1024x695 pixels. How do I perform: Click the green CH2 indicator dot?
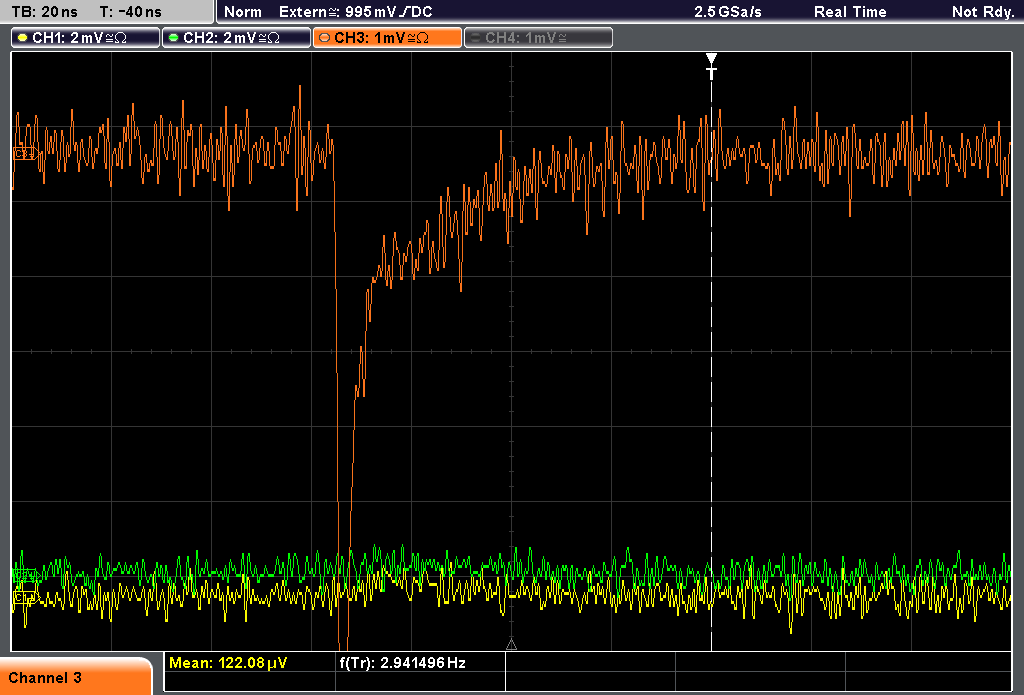pyautogui.click(x=174, y=38)
